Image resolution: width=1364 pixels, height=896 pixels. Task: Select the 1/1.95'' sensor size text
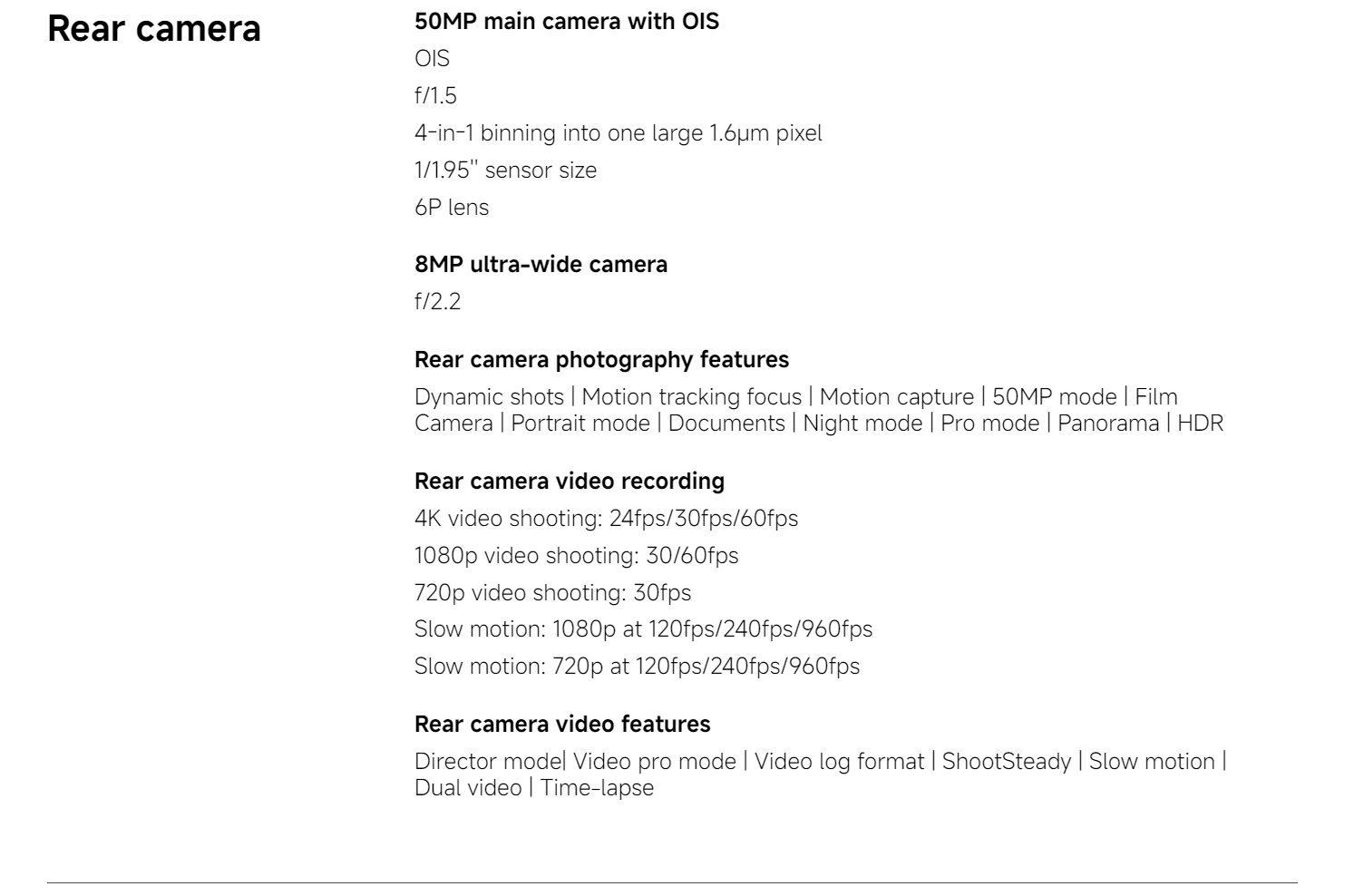[x=505, y=170]
